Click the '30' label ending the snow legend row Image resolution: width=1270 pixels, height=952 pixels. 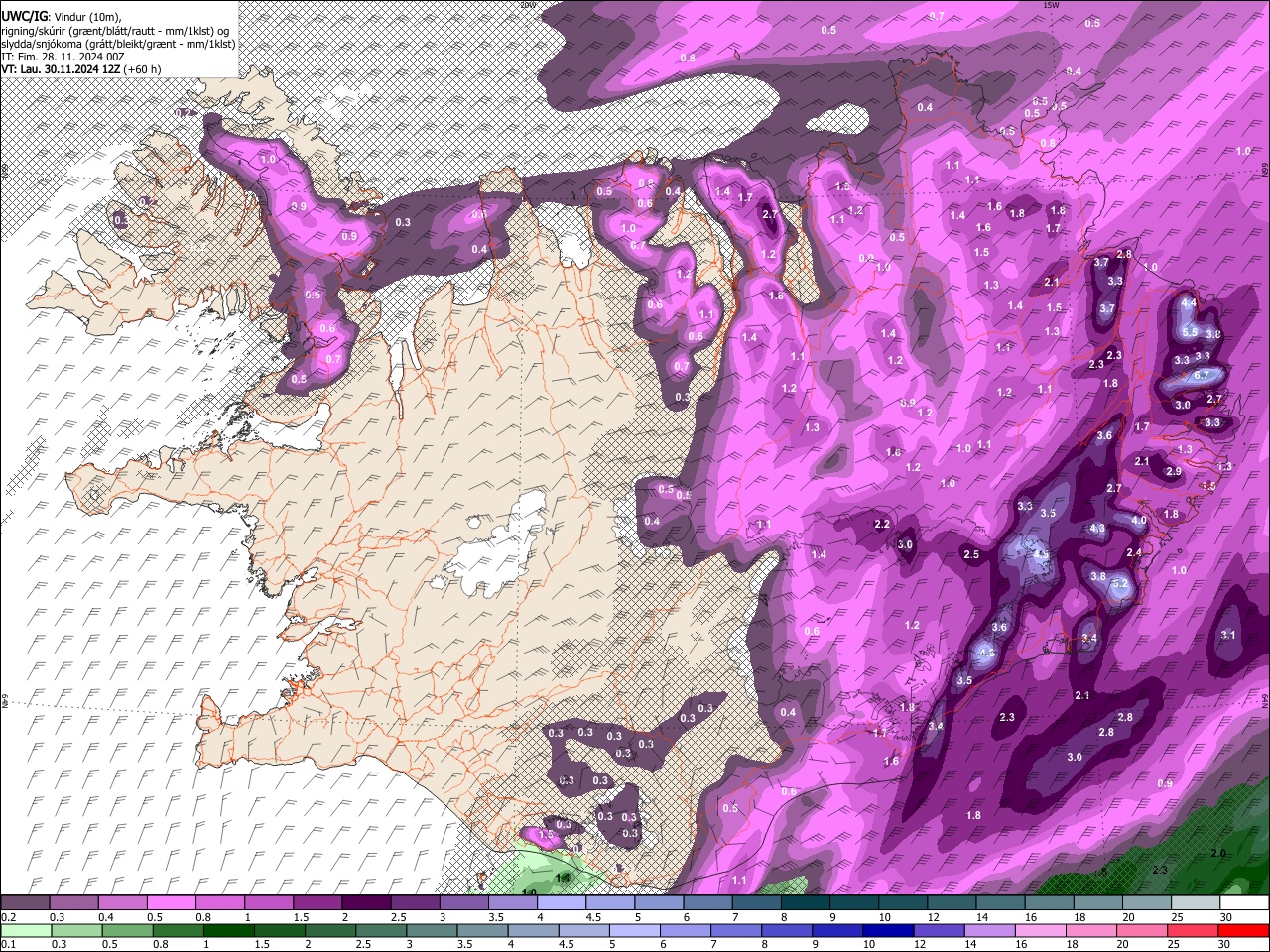coord(1226,917)
